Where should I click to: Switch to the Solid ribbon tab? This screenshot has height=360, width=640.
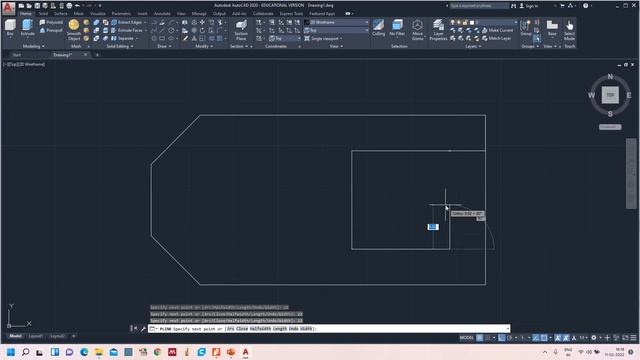pos(43,13)
